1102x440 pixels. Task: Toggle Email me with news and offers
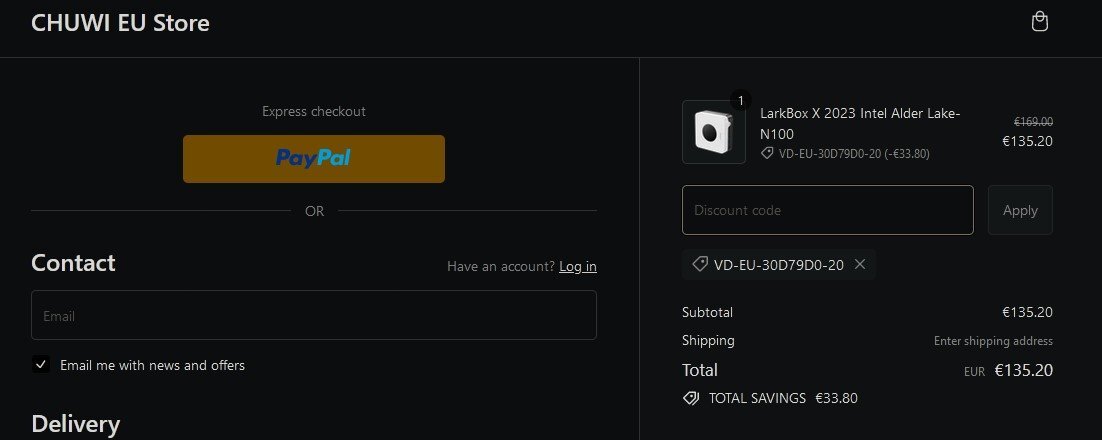coord(41,365)
